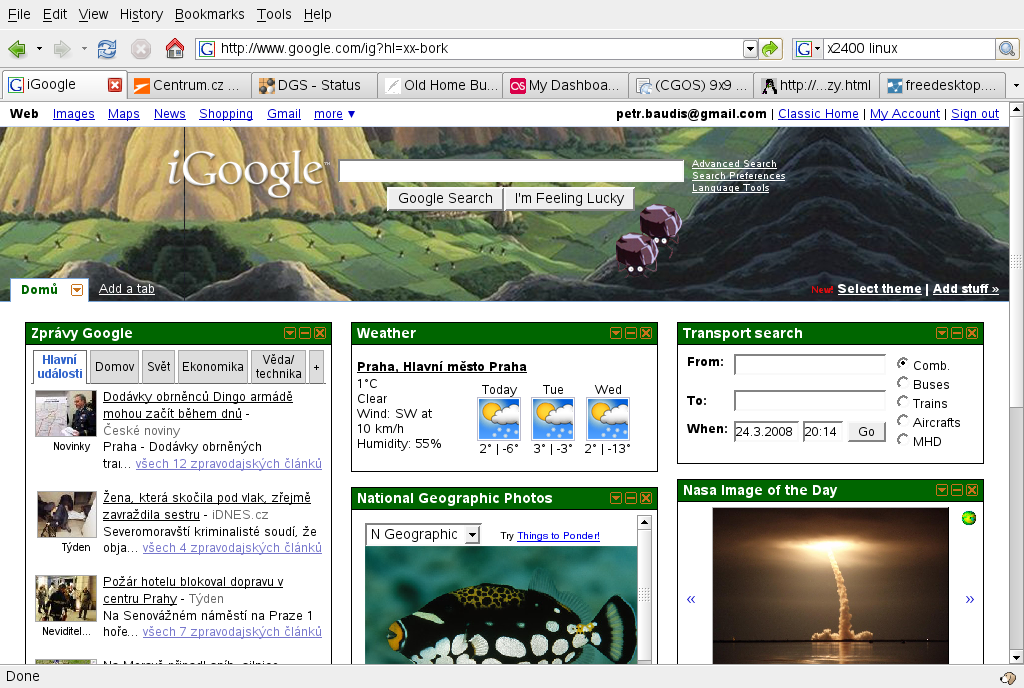This screenshot has height=688, width=1024.
Task: Open Nasa Image of the Day gadget menu
Action: point(942,490)
